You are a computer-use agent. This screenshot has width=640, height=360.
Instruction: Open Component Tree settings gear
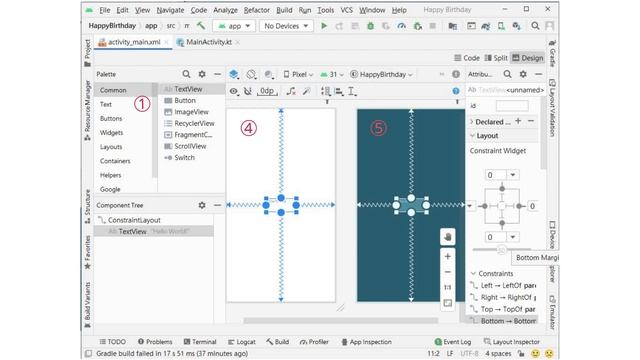(x=202, y=205)
